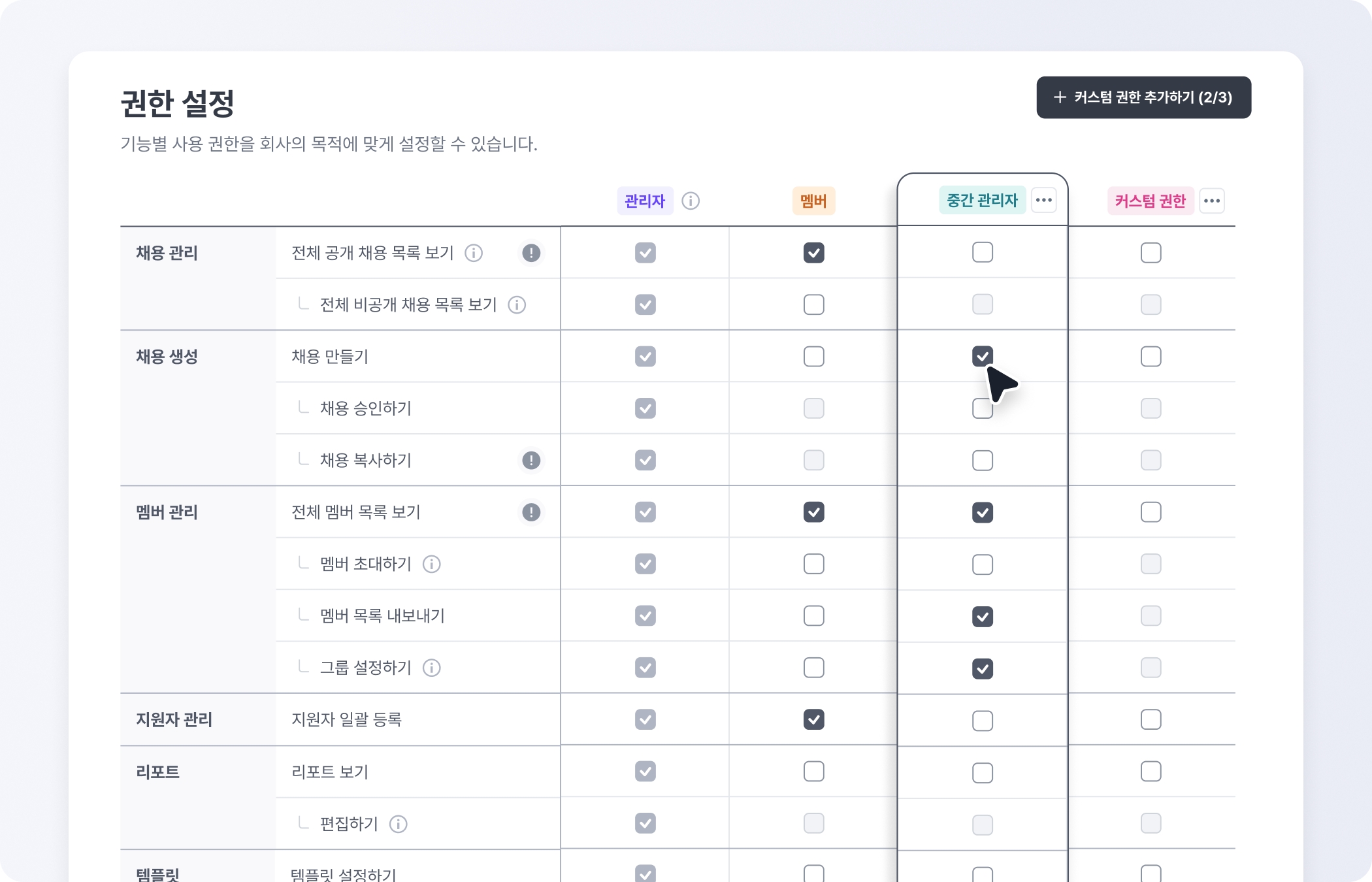Screen dimensions: 1372x882
Task: Select the 중간 관리자 role tag
Action: pyautogui.click(x=982, y=200)
